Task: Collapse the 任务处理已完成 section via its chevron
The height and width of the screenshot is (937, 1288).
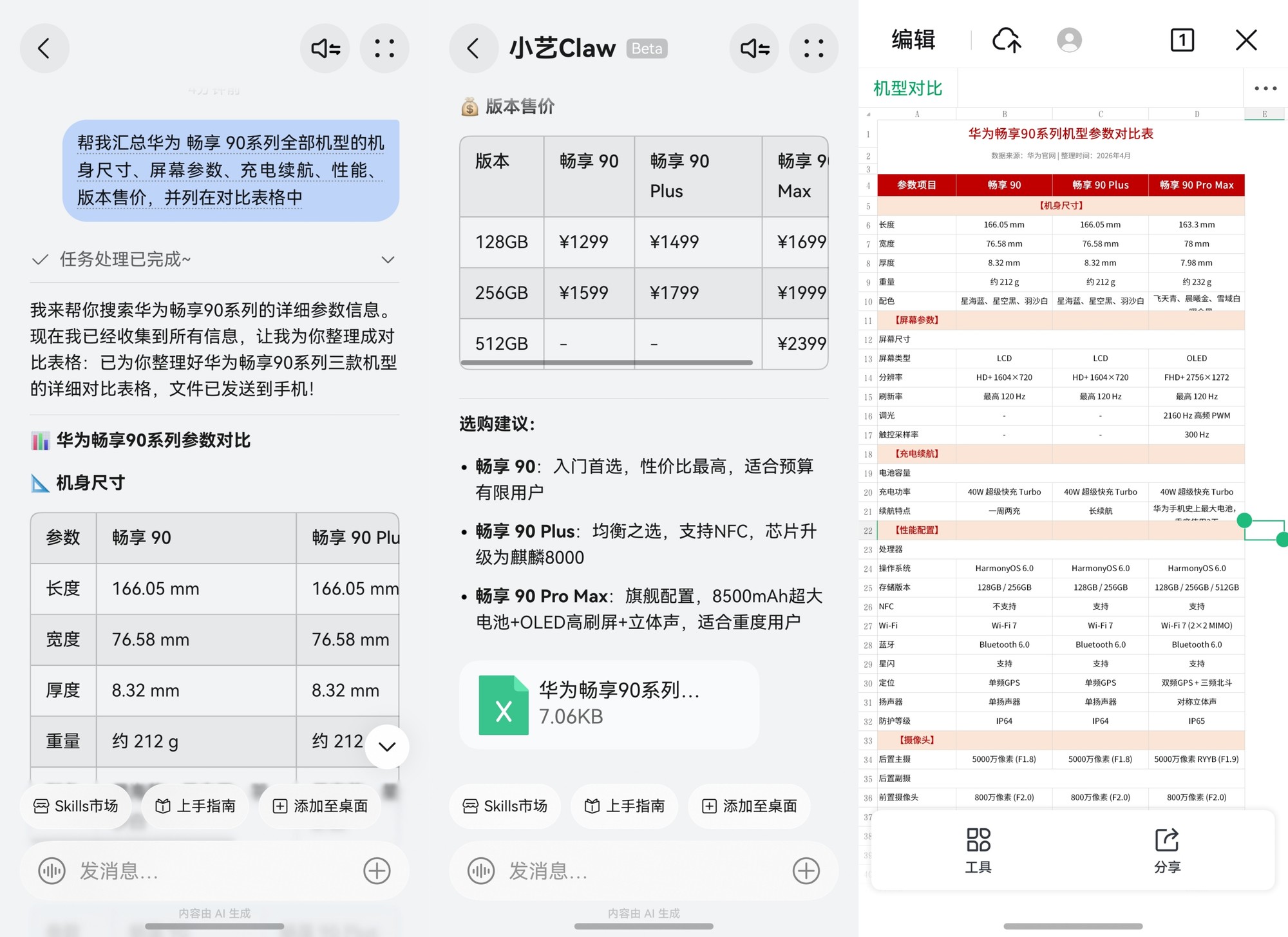Action: [x=388, y=259]
